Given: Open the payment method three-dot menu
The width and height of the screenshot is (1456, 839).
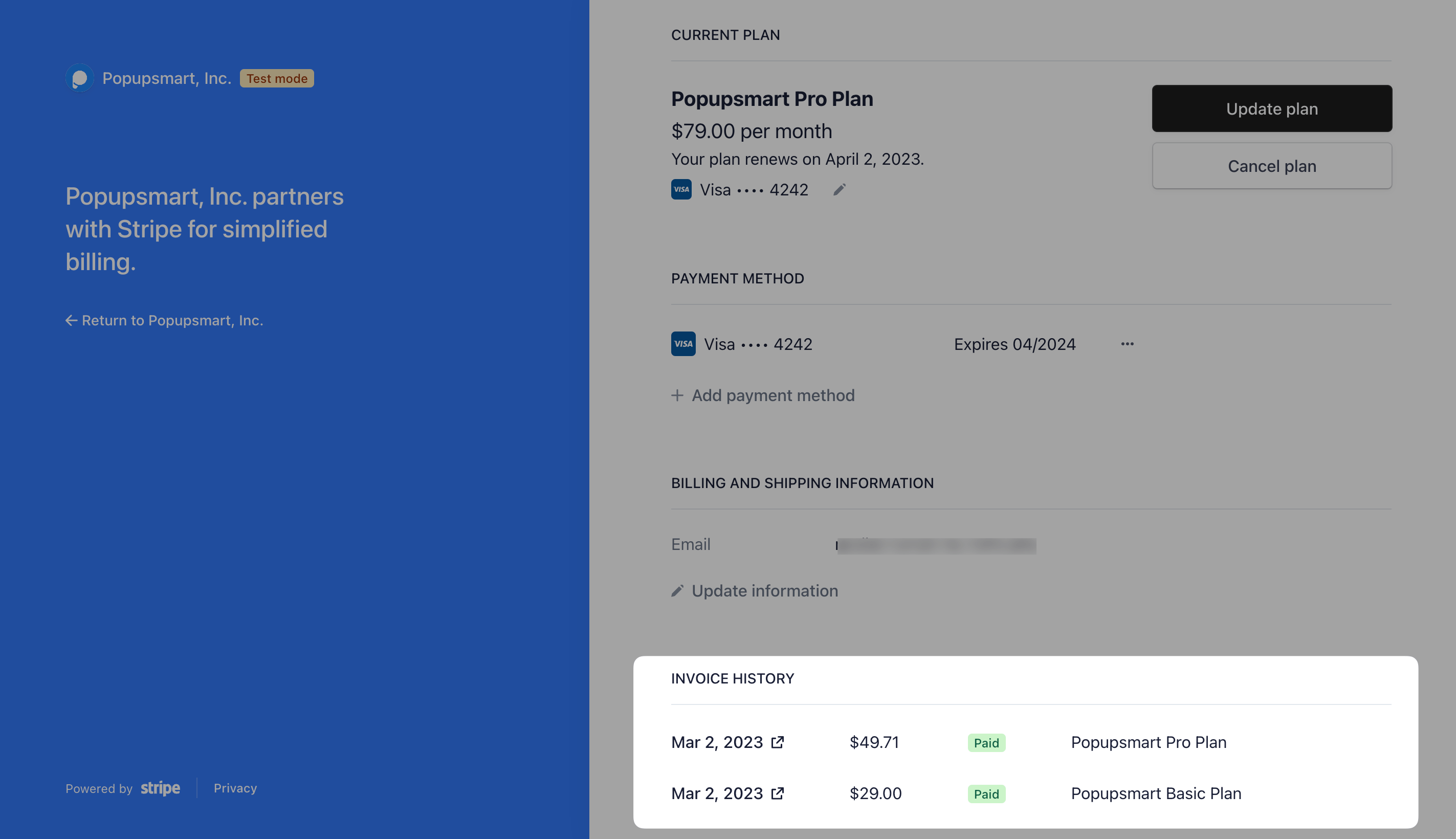Looking at the screenshot, I should tap(1127, 344).
